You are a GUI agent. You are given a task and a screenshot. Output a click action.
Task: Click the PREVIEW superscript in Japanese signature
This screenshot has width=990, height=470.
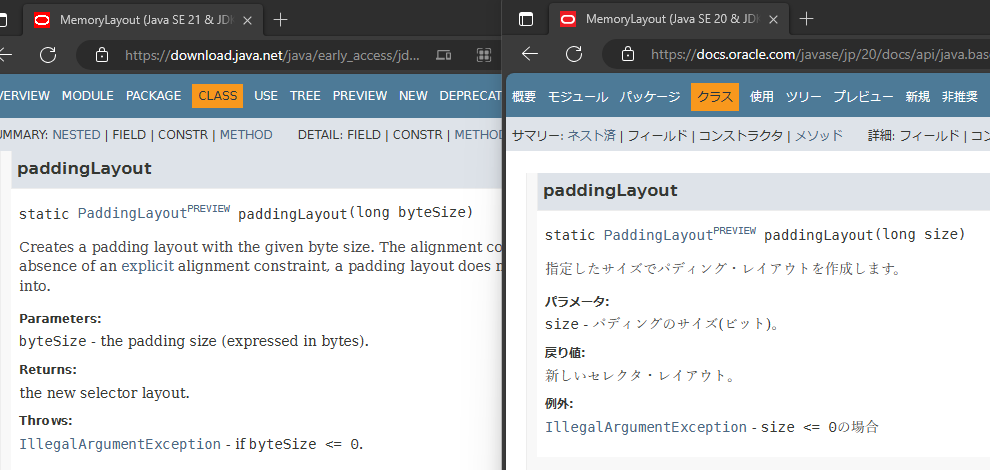pyautogui.click(x=735, y=231)
